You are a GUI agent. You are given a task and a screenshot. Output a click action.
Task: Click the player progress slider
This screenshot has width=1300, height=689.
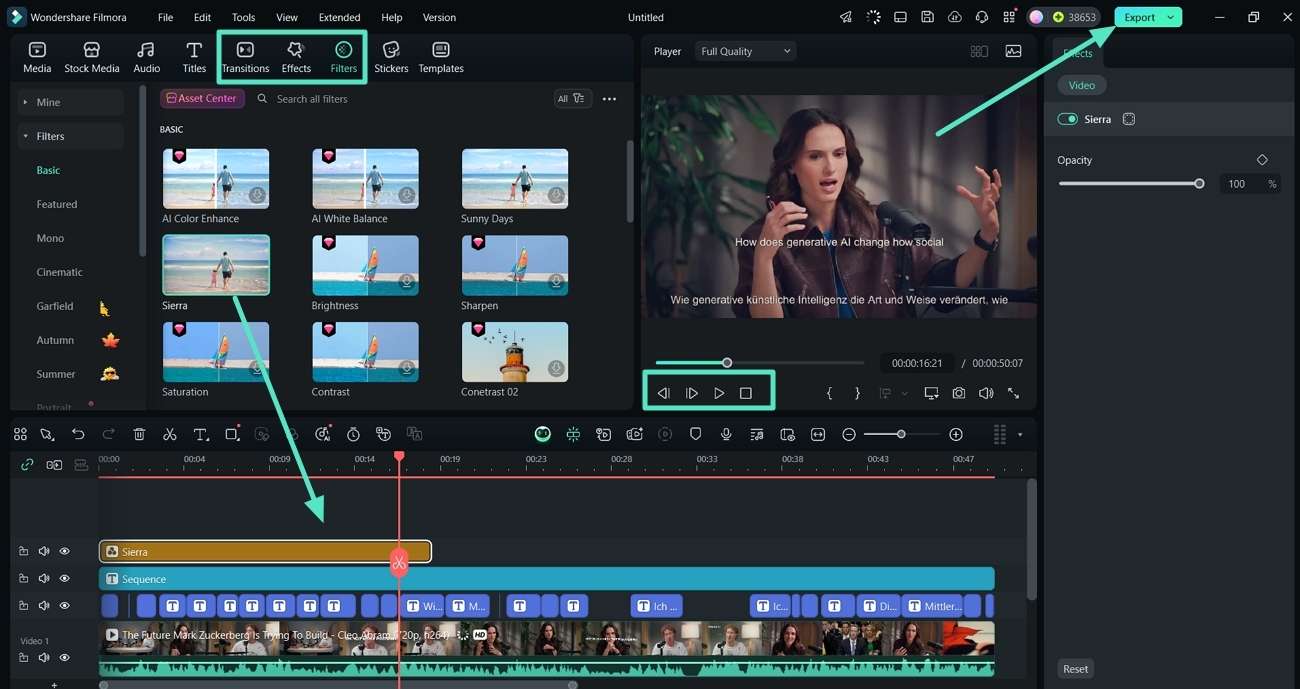click(x=760, y=363)
